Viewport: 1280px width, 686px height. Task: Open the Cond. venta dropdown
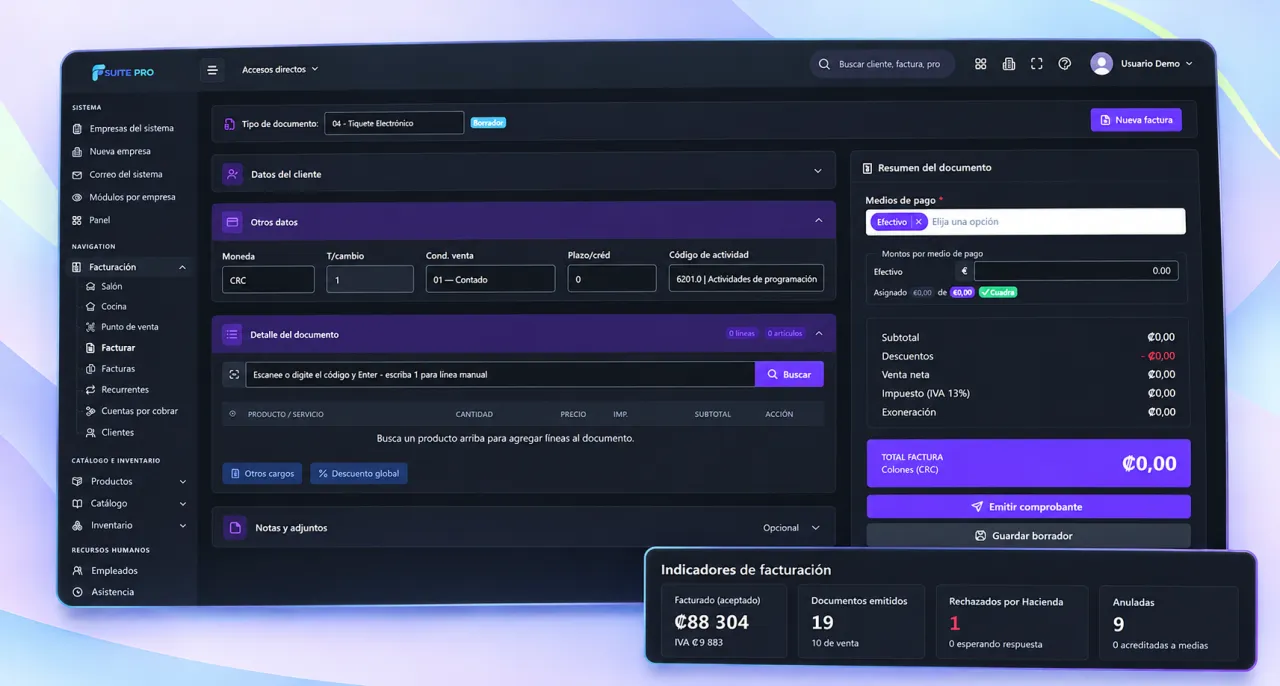tap(490, 279)
